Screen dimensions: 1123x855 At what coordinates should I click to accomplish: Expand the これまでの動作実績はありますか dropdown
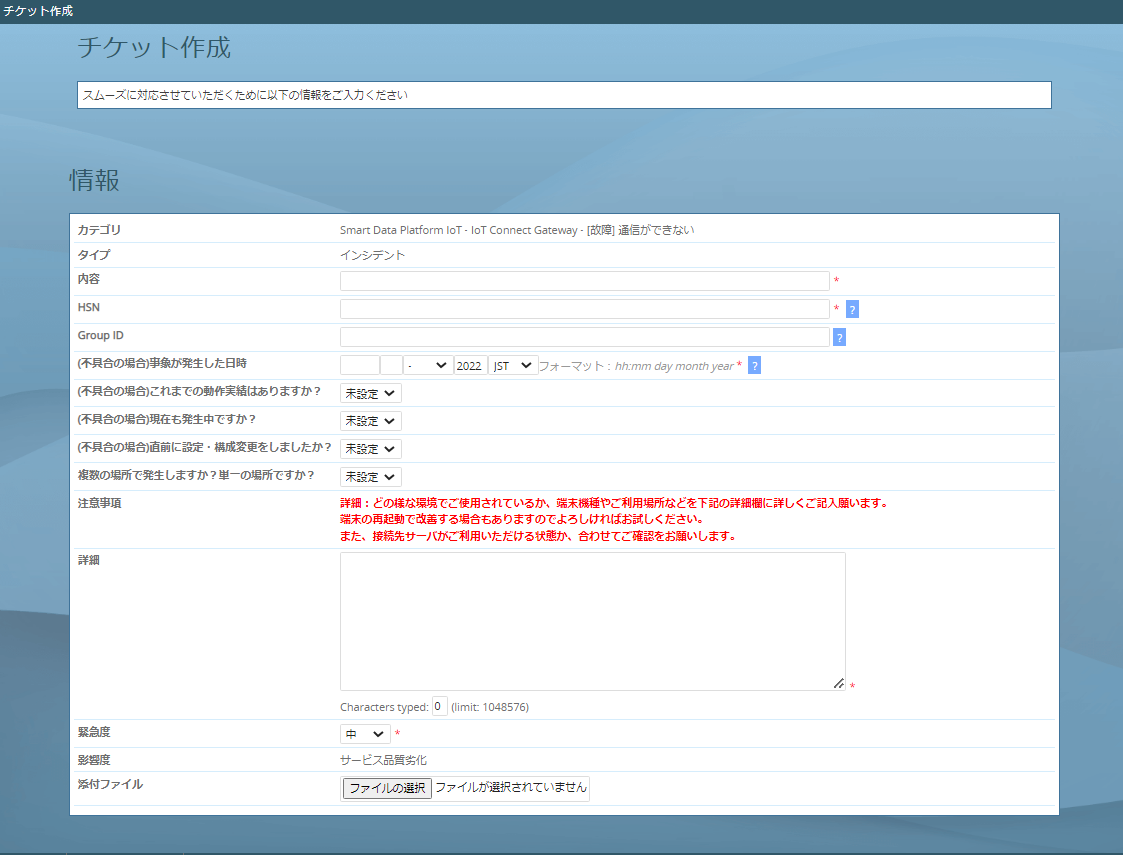click(x=370, y=393)
